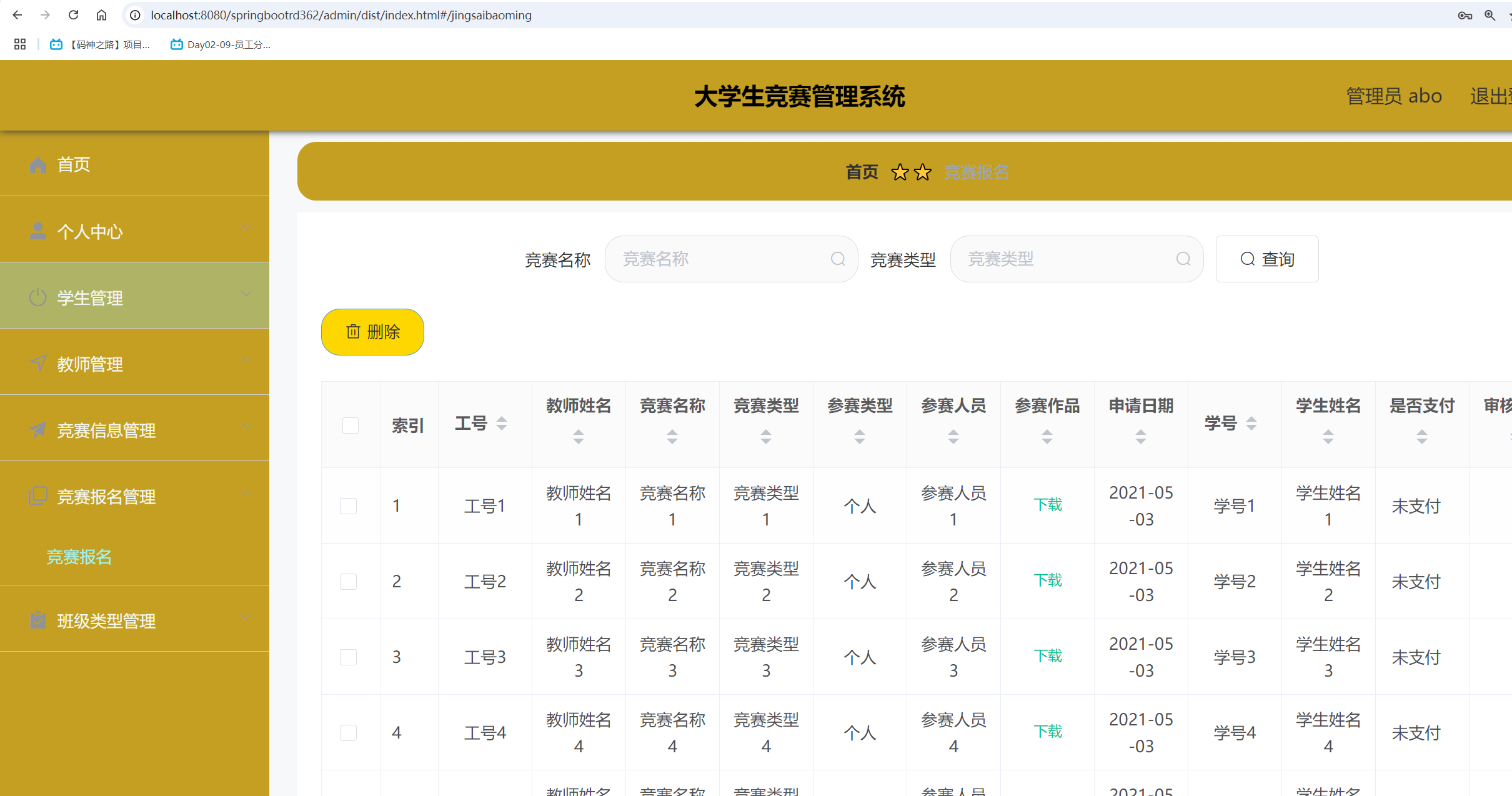Image resolution: width=1512 pixels, height=796 pixels.
Task: Click 管理员 abo in the top bar
Action: click(x=1393, y=95)
